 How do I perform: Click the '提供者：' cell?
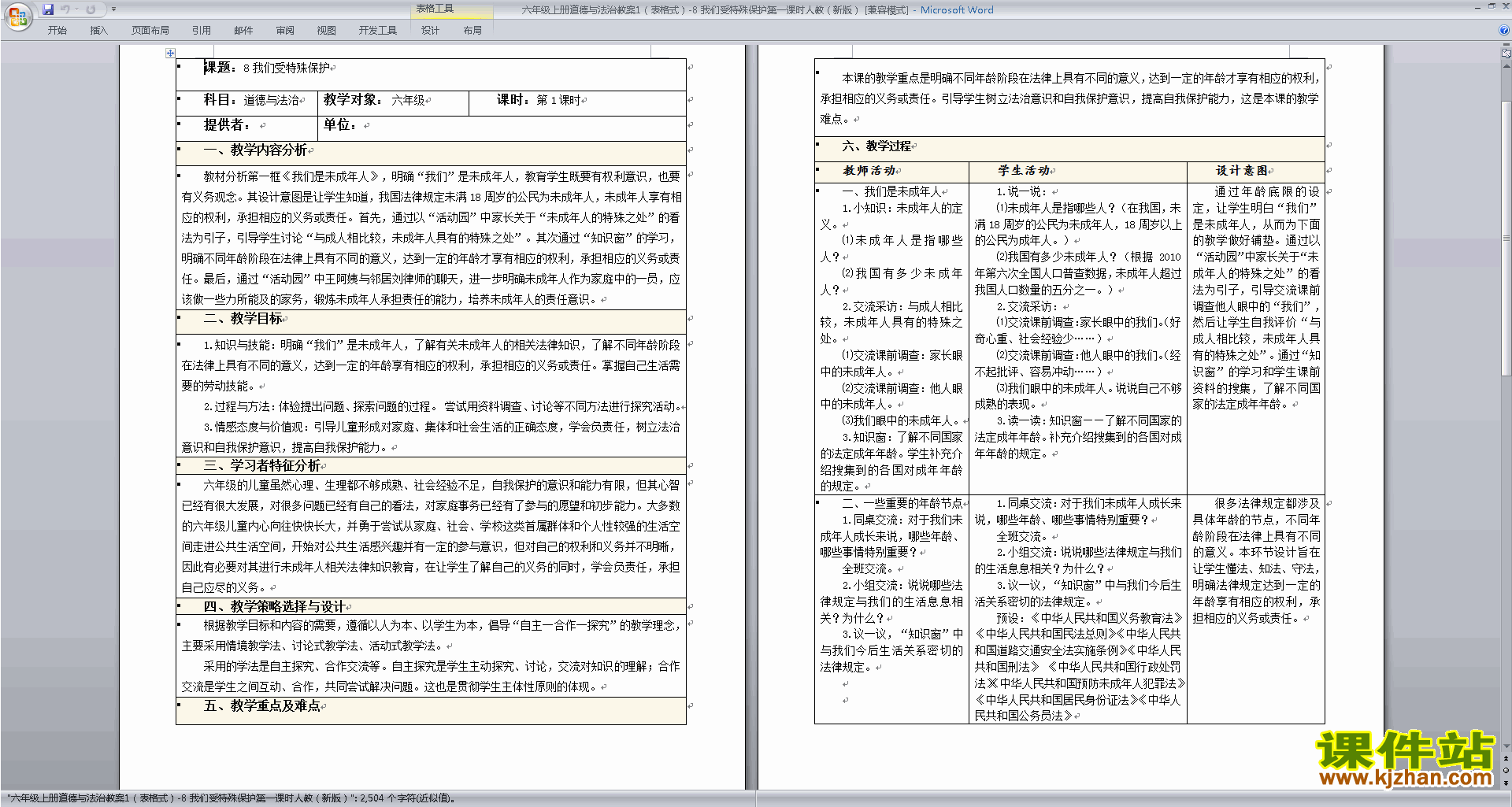(x=246, y=128)
